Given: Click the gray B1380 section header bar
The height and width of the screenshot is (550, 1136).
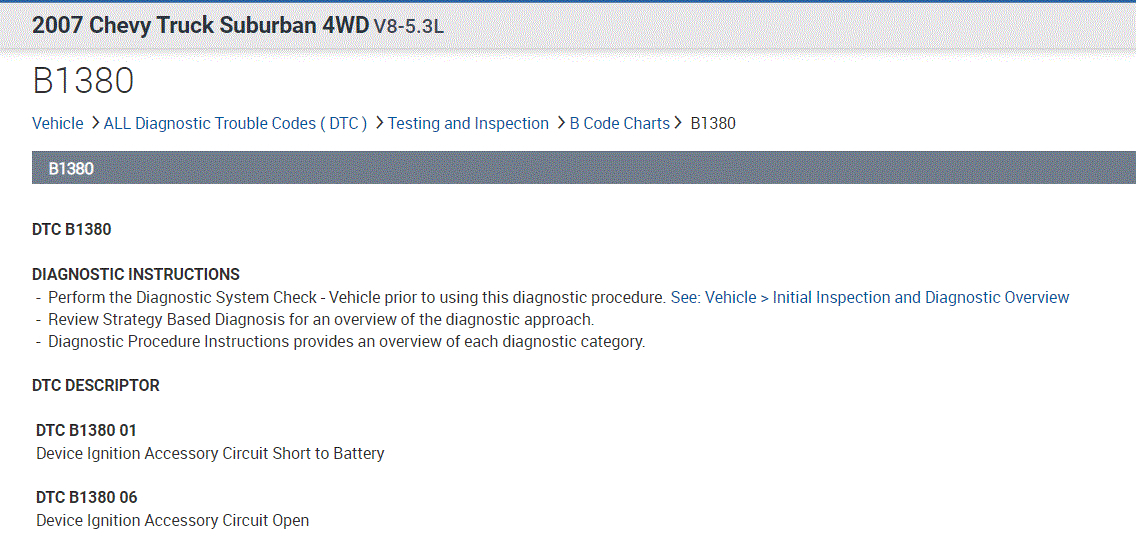Looking at the screenshot, I should [580, 169].
